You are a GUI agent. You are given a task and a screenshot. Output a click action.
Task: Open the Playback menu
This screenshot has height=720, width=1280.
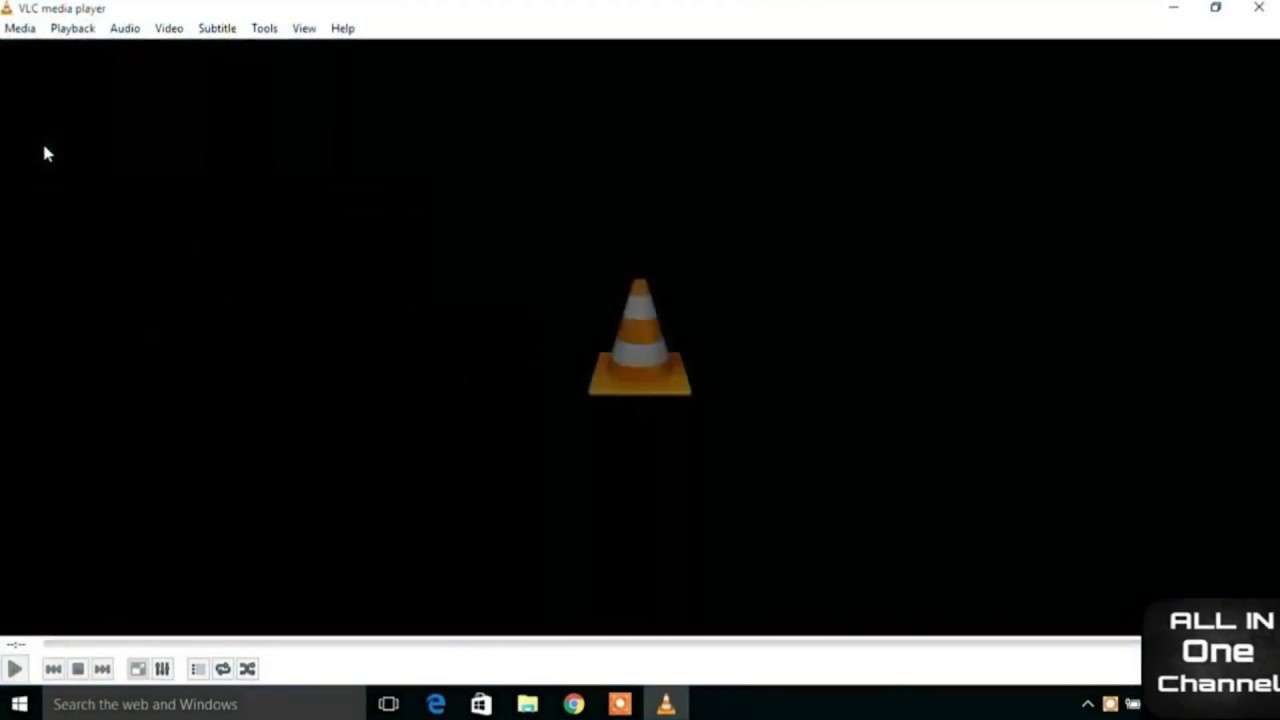click(x=73, y=28)
